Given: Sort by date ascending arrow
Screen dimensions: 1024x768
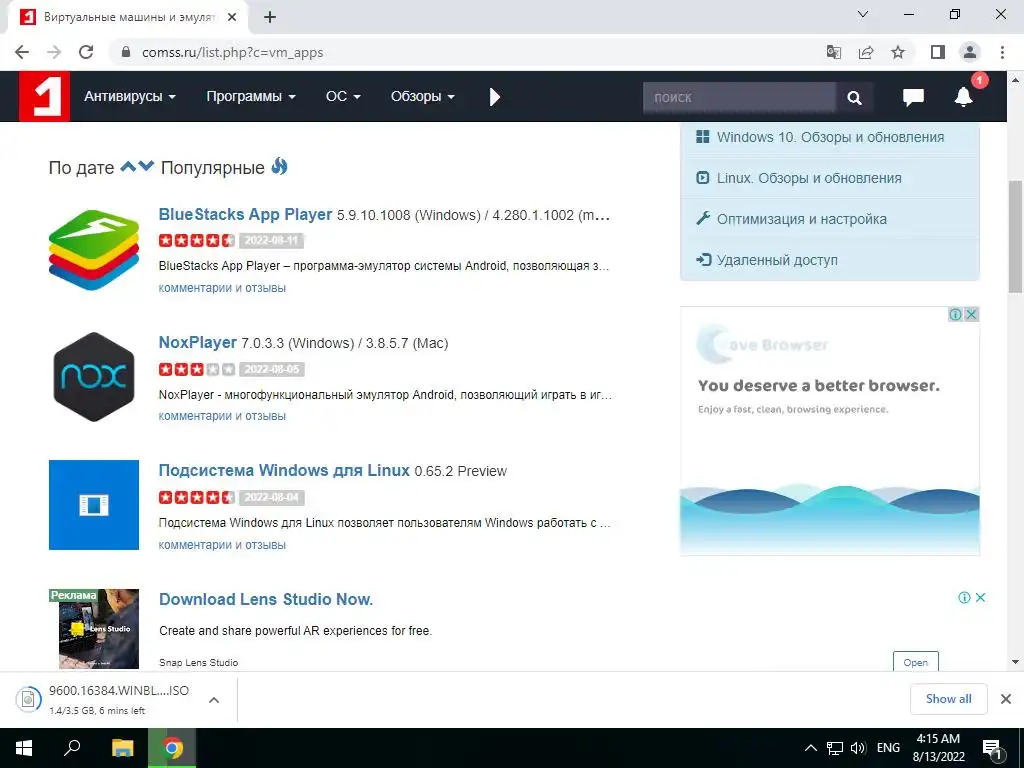Looking at the screenshot, I should (x=128, y=167).
